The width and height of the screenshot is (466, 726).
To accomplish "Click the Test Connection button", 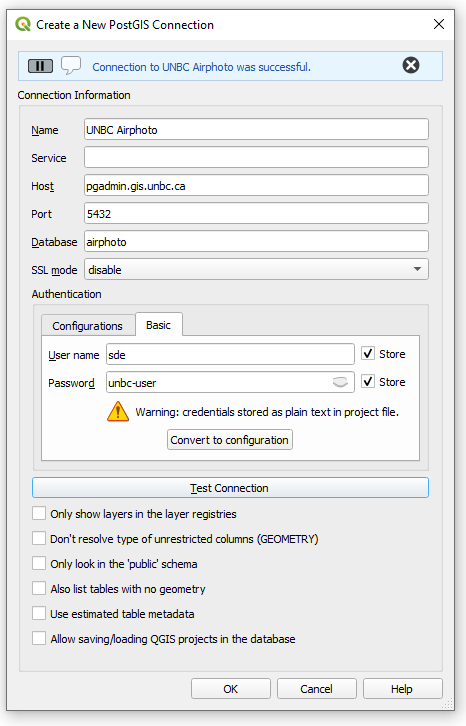I will click(230, 488).
